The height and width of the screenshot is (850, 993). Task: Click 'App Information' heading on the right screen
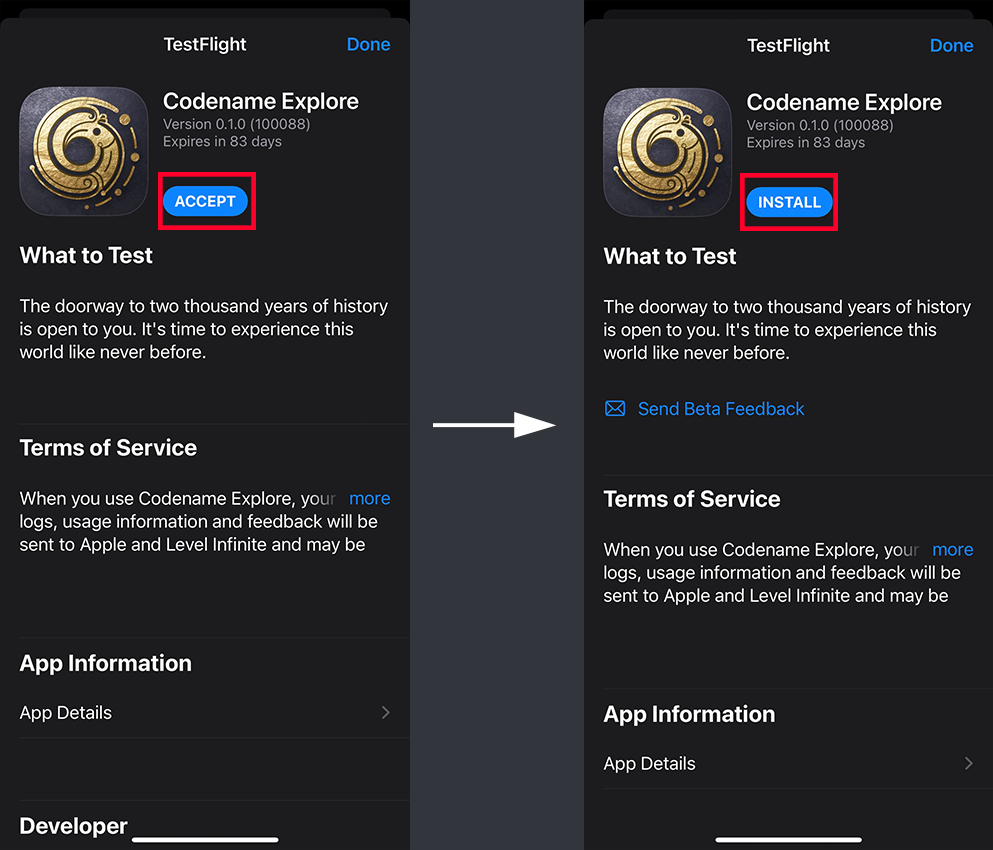click(689, 714)
